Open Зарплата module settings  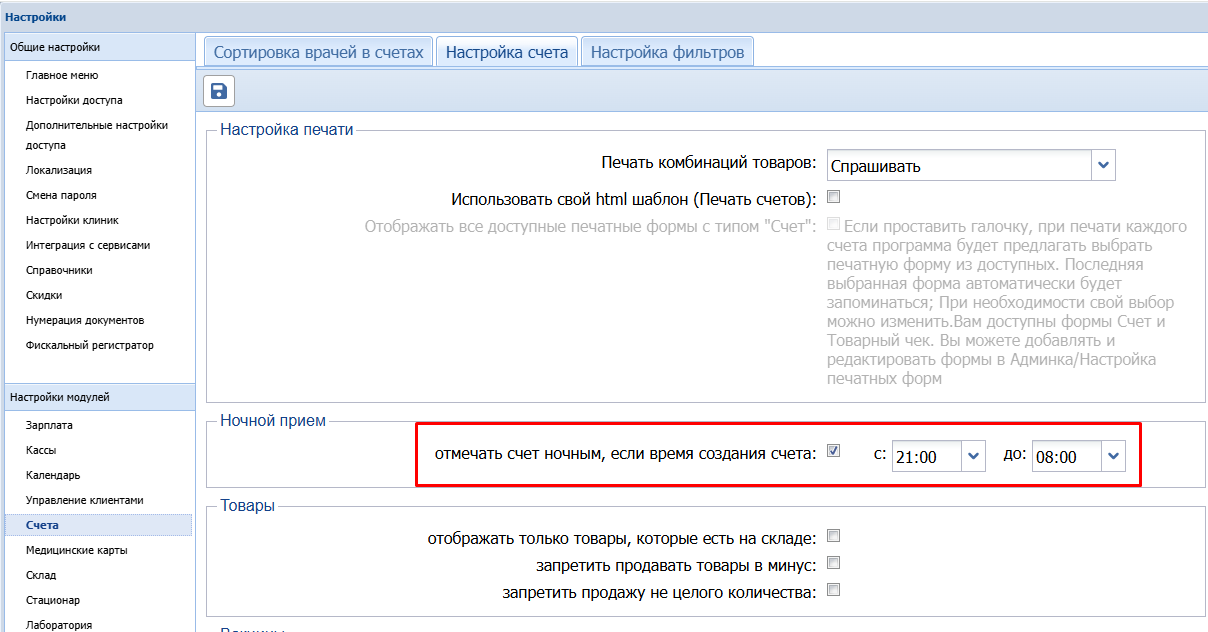[x=49, y=425]
